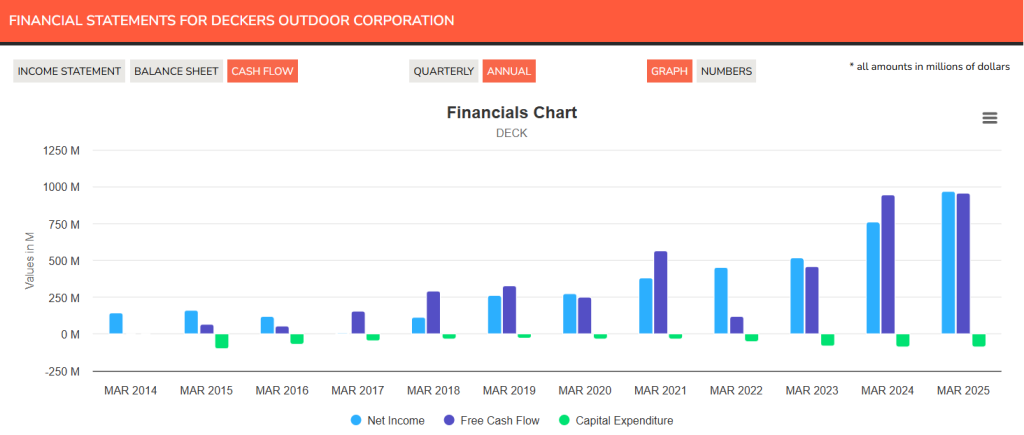Click MAR 2015 Capital Expenditure bar
The image size is (1024, 435).
(x=222, y=341)
